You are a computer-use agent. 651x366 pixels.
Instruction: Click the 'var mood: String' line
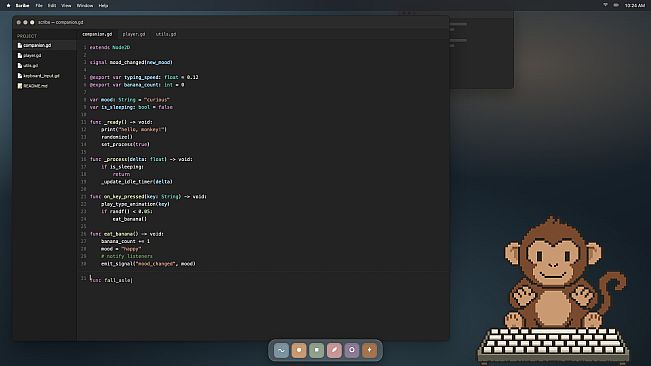130,100
